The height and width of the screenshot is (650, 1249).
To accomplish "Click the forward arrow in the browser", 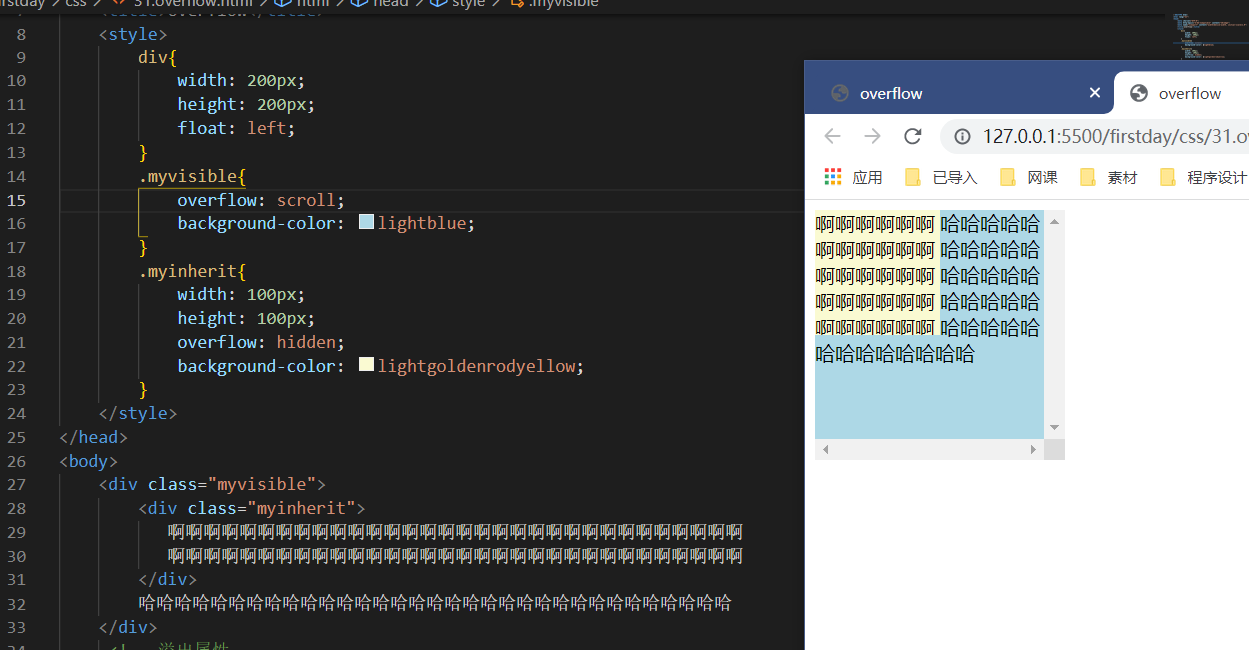I will click(x=872, y=136).
